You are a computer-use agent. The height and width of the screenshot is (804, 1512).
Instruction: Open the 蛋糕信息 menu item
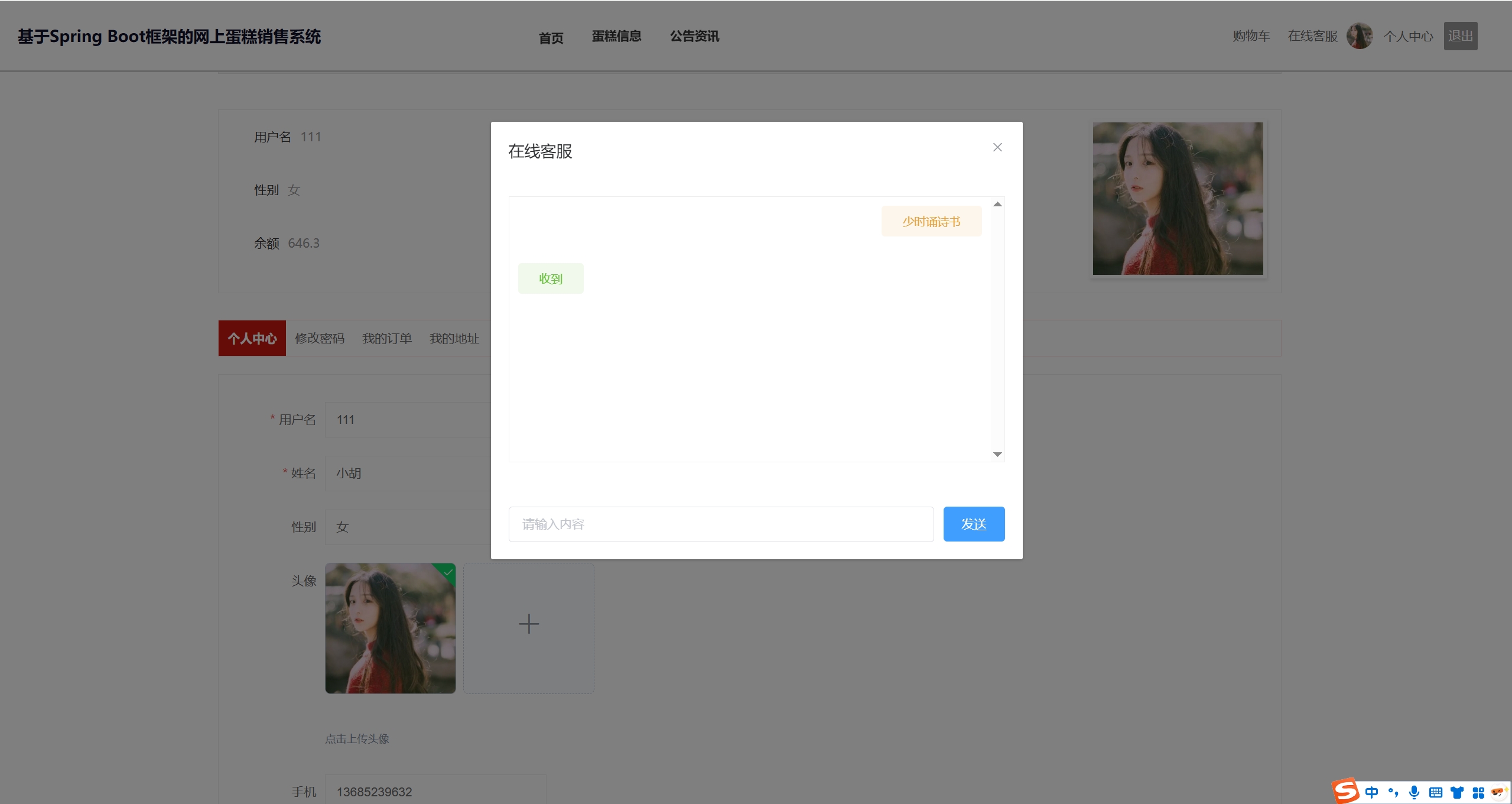(616, 36)
